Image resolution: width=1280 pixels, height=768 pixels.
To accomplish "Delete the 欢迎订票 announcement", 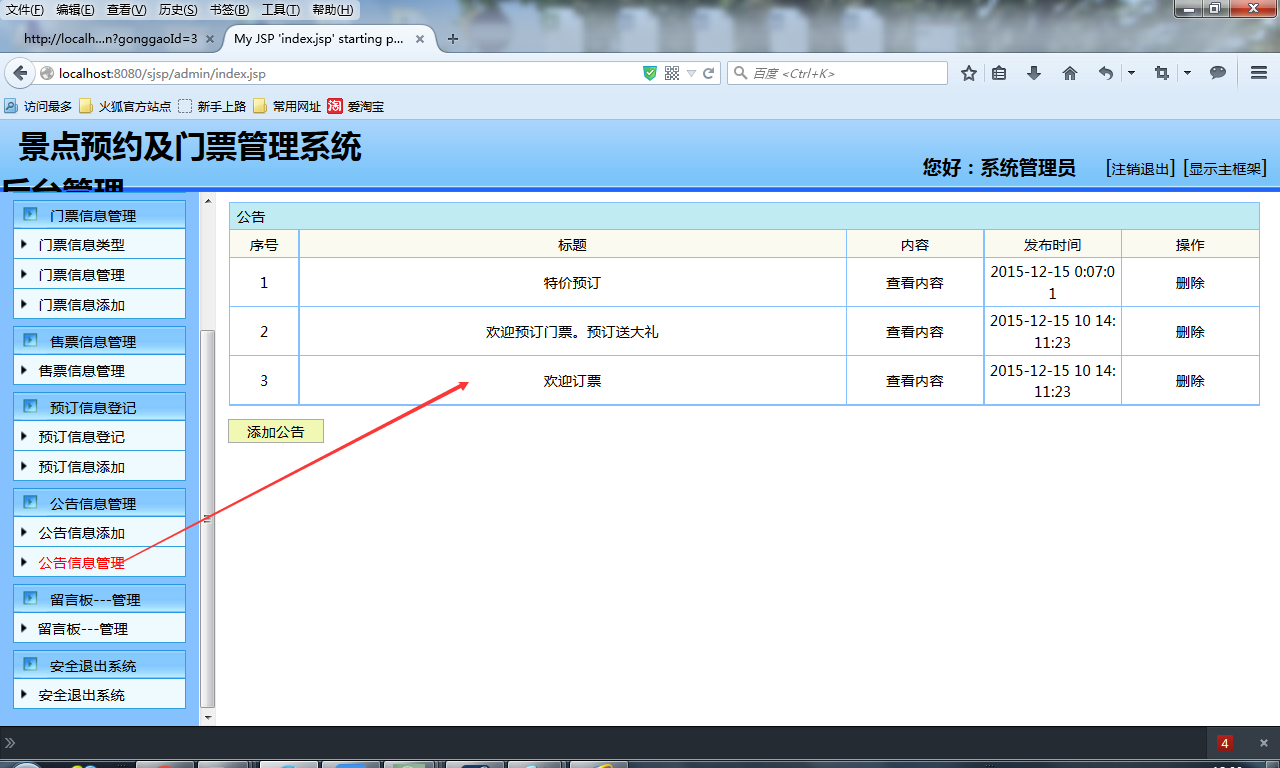I will point(1190,381).
